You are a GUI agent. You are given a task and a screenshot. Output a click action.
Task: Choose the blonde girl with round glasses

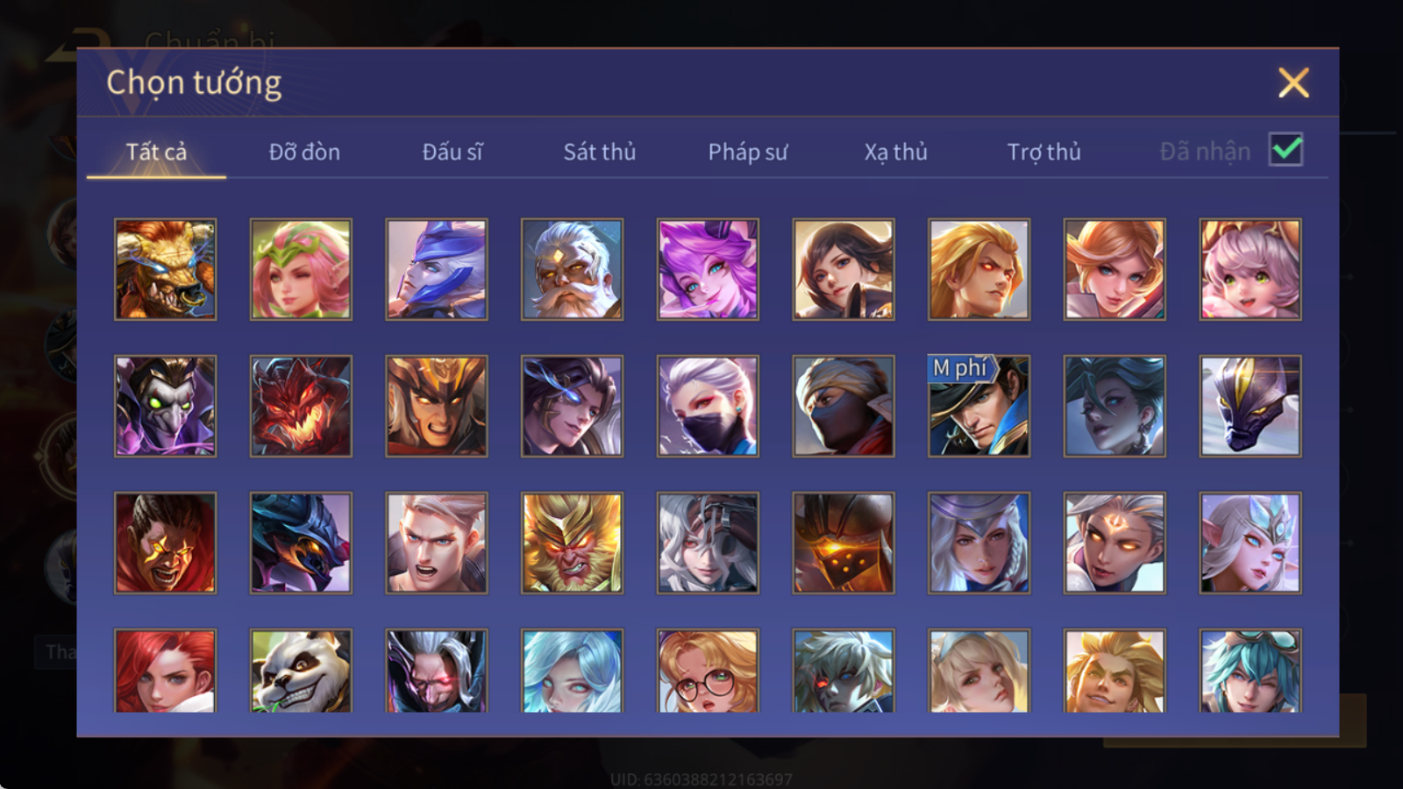708,670
